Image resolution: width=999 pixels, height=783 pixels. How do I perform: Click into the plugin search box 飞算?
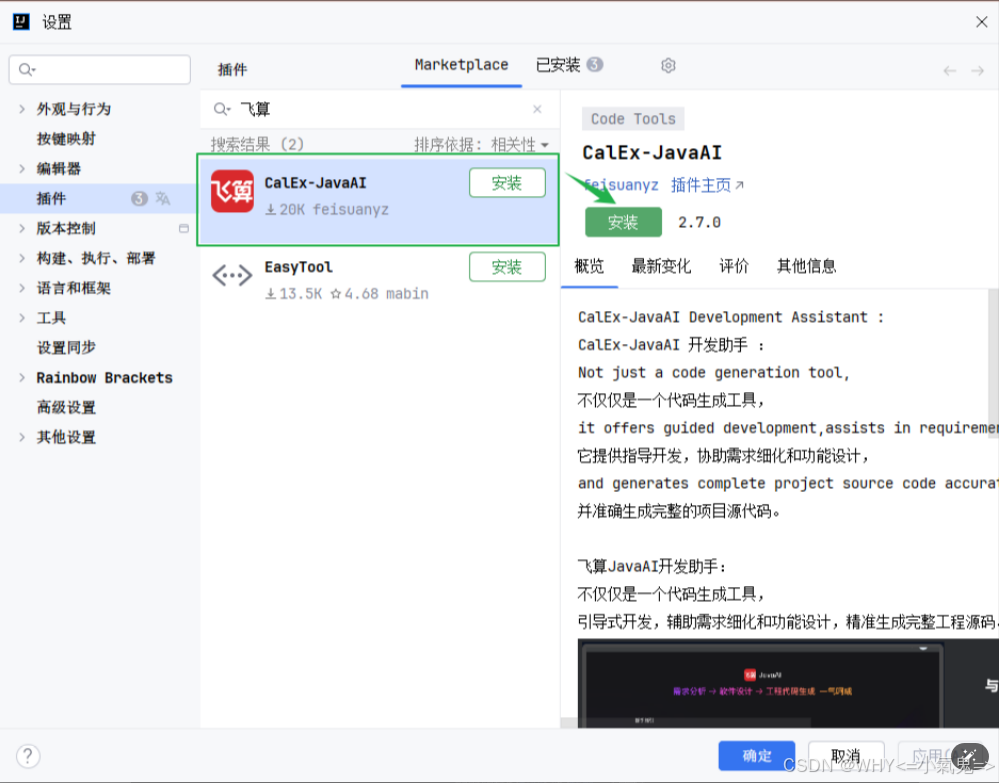point(380,109)
